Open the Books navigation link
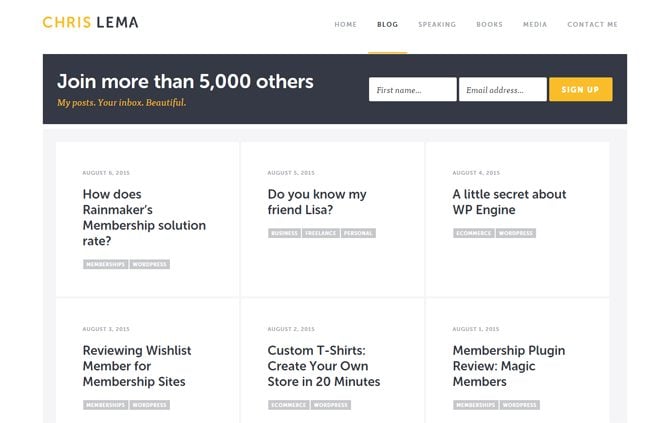This screenshot has width=670, height=423. point(489,24)
